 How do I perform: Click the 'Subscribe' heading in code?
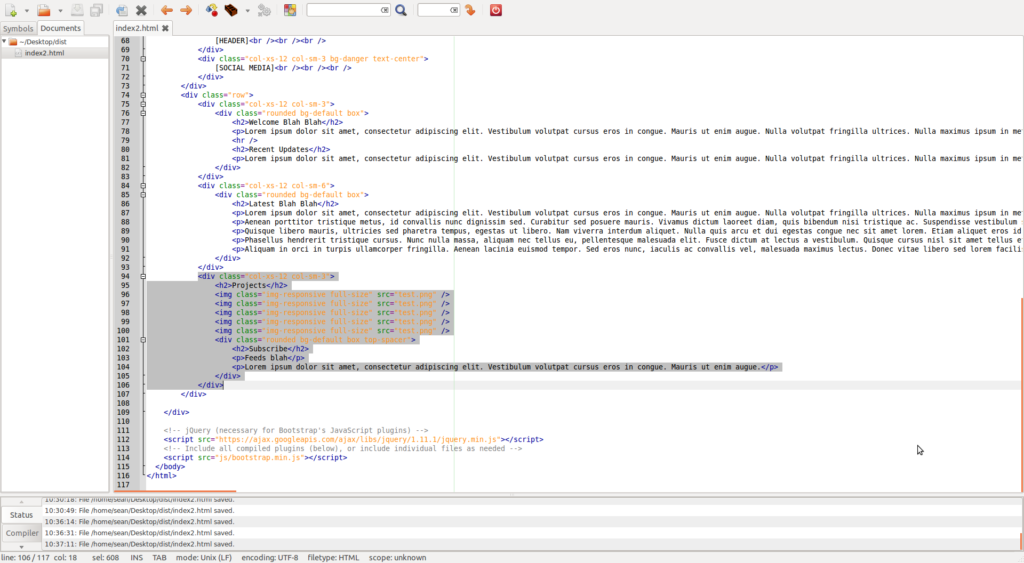pyautogui.click(x=268, y=349)
